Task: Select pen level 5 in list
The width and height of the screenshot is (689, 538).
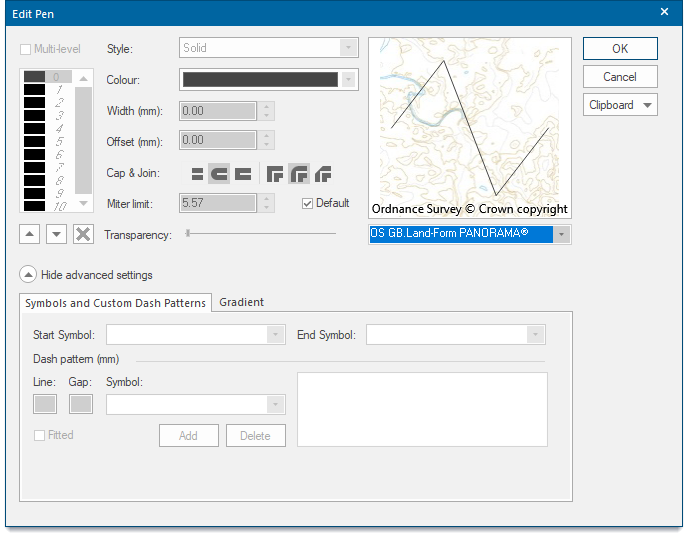Action: pos(47,142)
